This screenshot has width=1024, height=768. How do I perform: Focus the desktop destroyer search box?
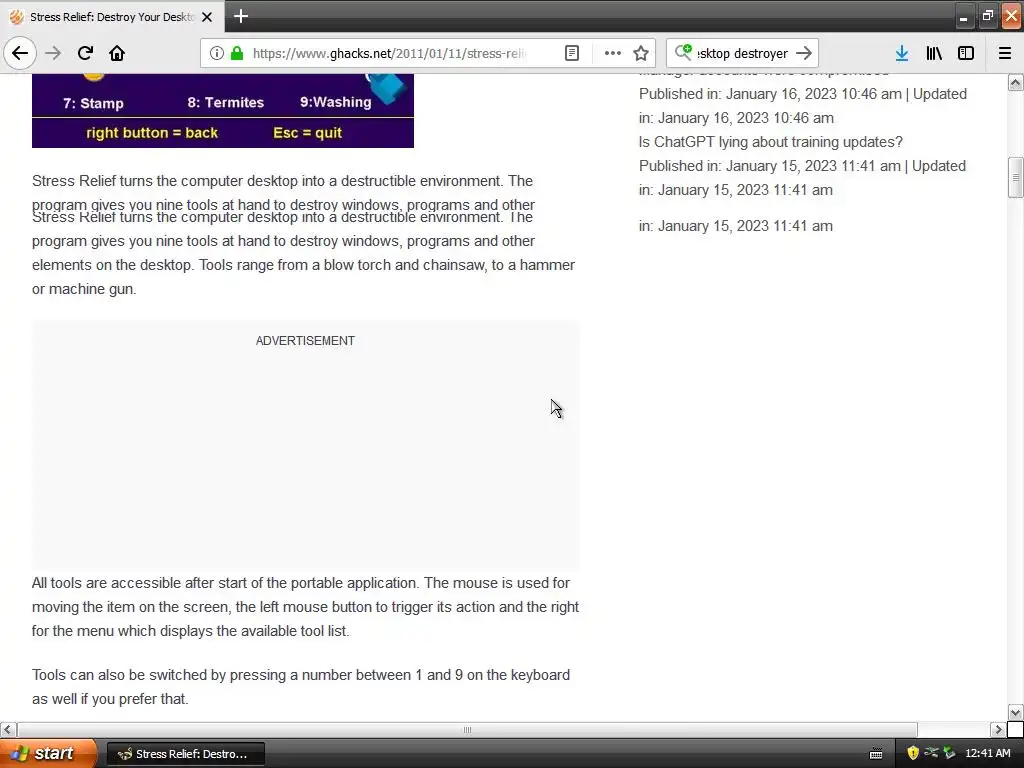click(742, 53)
